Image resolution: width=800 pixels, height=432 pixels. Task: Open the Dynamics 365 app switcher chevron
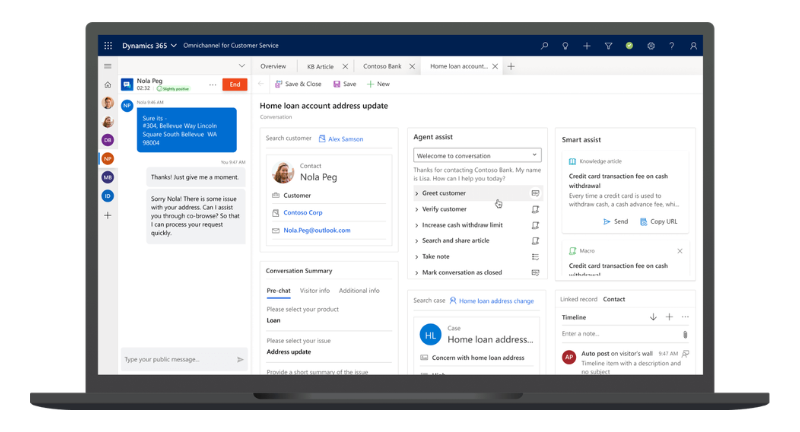(174, 45)
